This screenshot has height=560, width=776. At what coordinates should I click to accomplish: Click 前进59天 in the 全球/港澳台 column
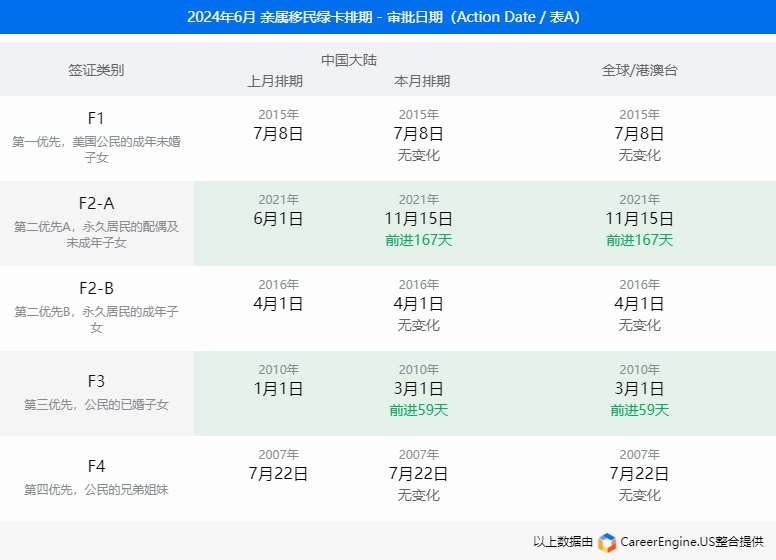(x=639, y=410)
